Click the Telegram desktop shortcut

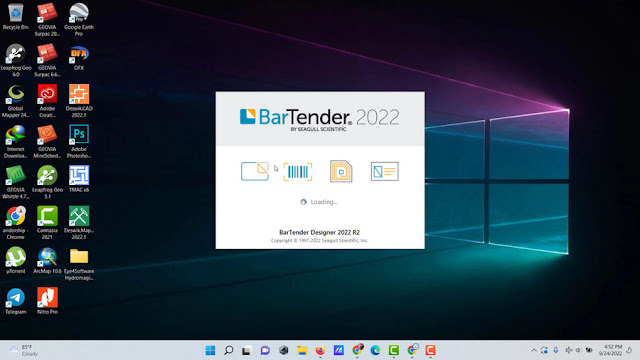click(x=16, y=301)
